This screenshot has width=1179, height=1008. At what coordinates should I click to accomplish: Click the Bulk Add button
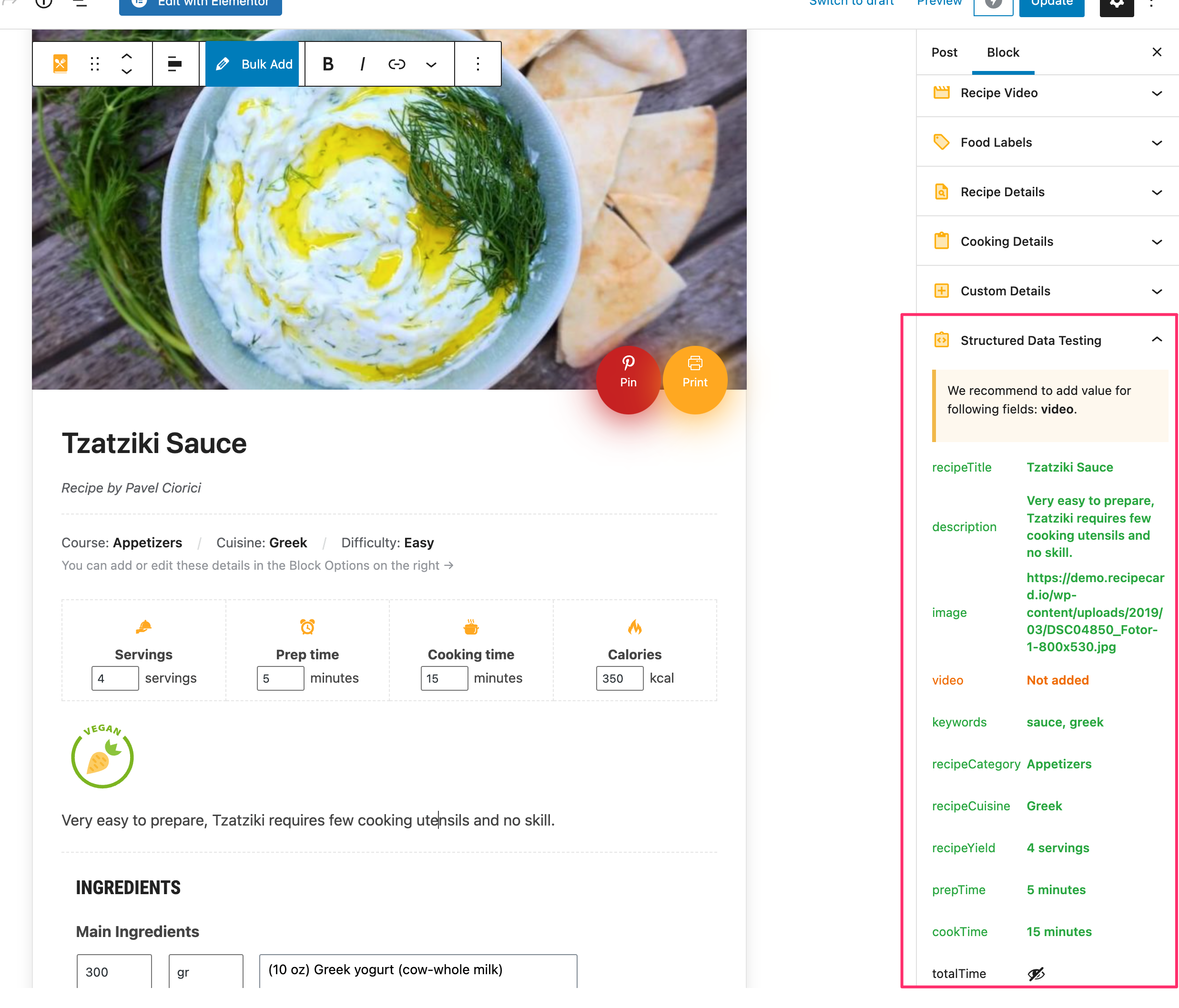[x=252, y=64]
